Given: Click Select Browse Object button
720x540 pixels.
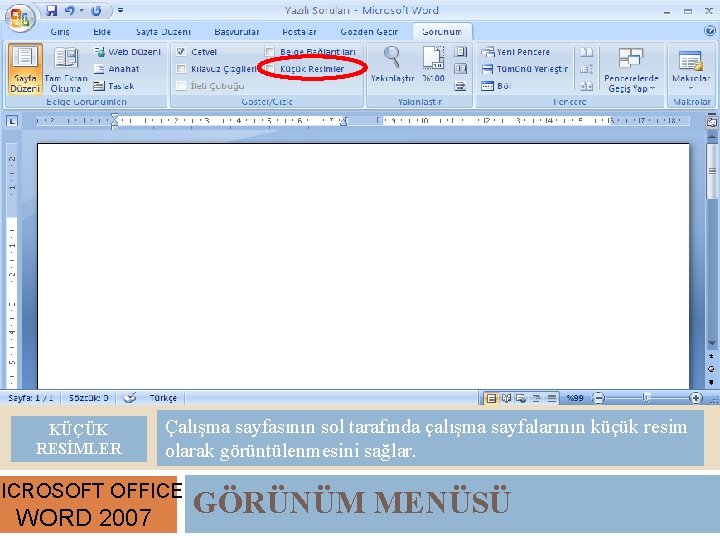Looking at the screenshot, I should (712, 369).
